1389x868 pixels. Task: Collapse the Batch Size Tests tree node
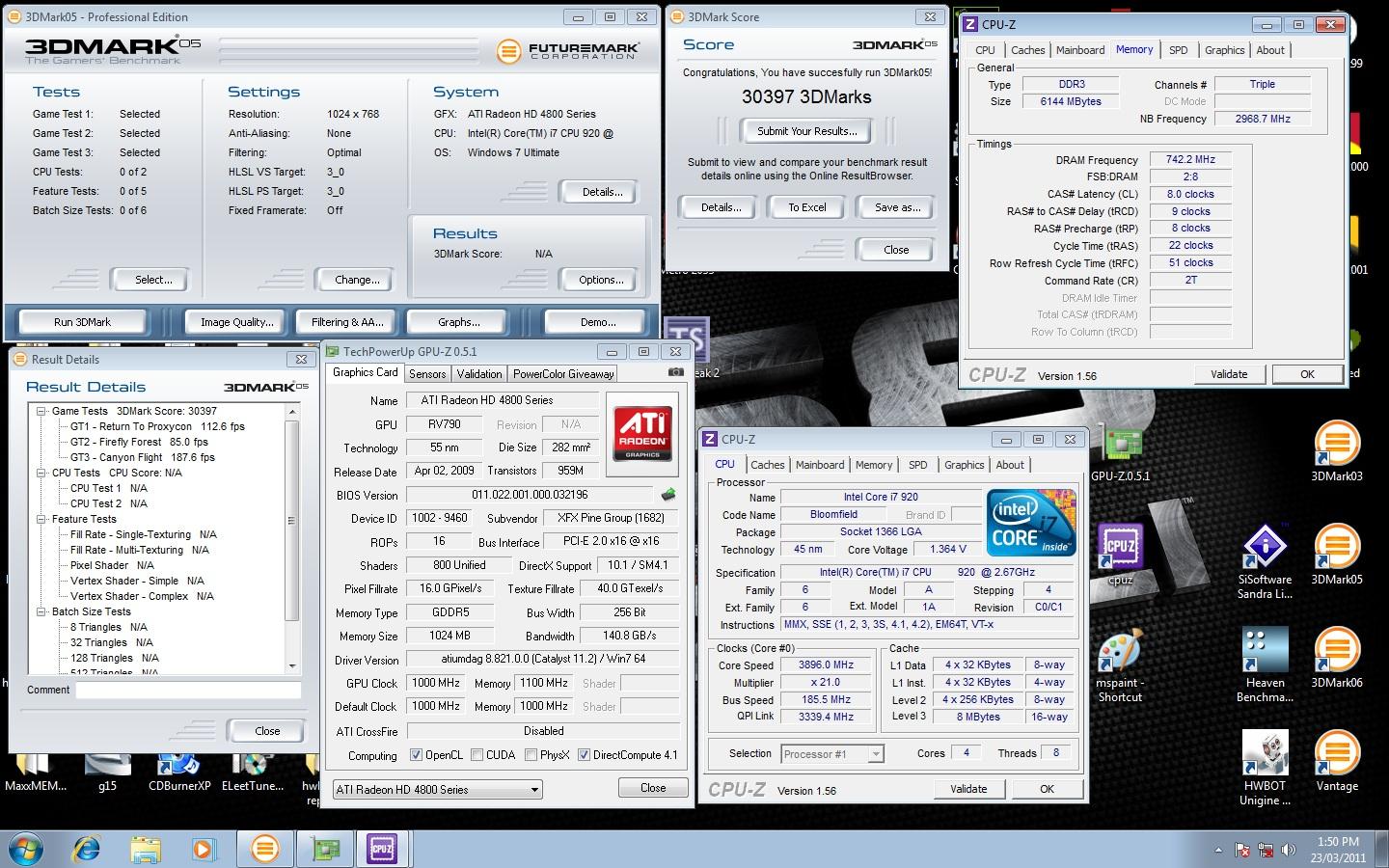point(41,611)
